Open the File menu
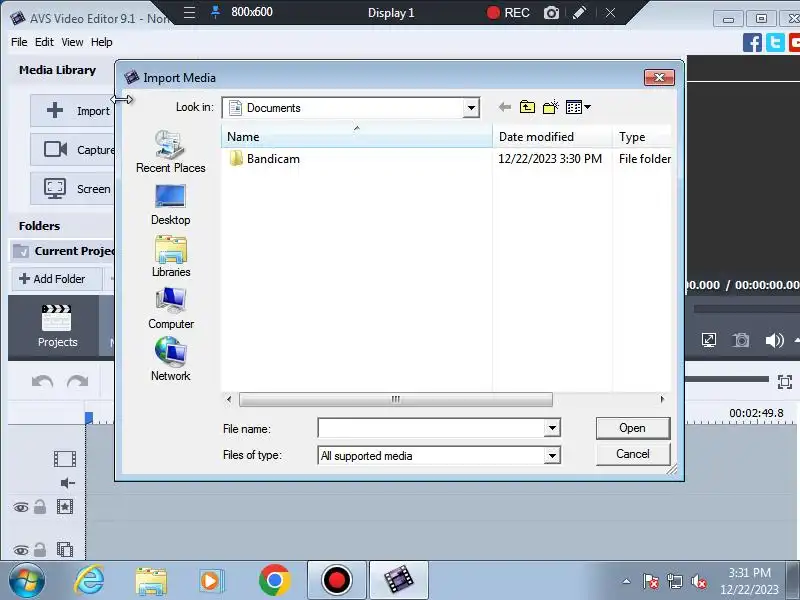 (x=19, y=42)
